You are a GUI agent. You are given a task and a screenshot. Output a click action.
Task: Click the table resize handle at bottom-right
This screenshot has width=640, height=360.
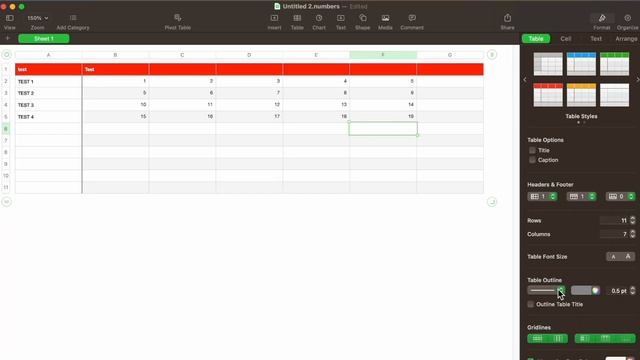[x=492, y=202]
